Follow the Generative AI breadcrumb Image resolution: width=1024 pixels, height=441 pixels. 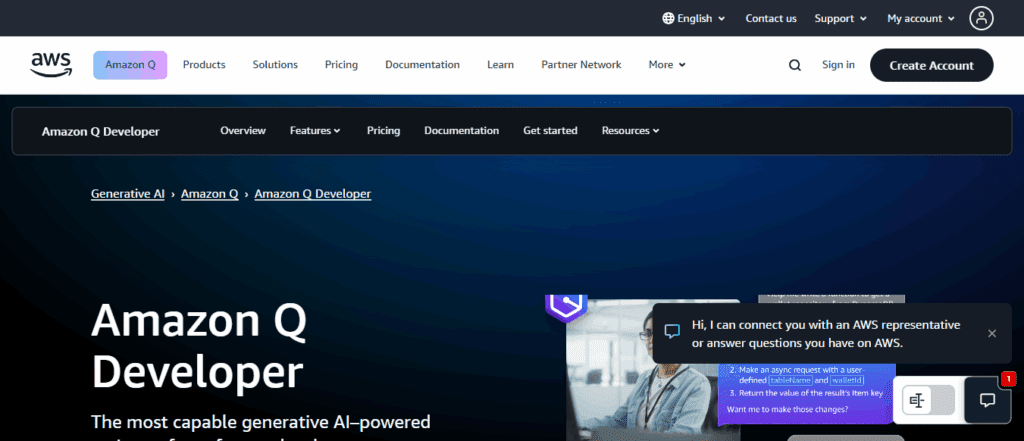tap(127, 194)
